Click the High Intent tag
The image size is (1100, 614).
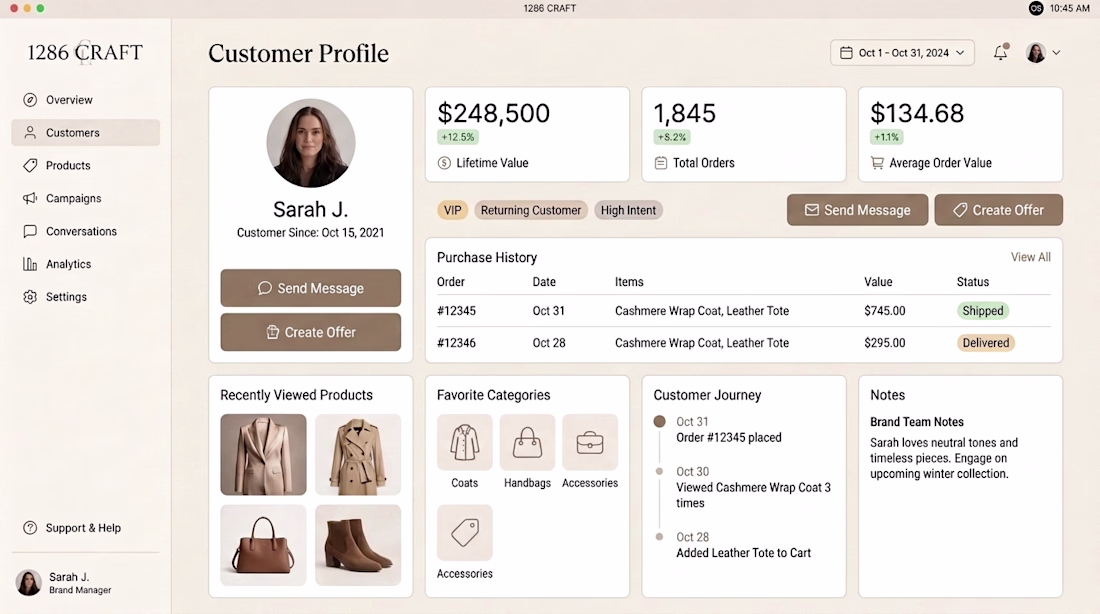tap(628, 211)
